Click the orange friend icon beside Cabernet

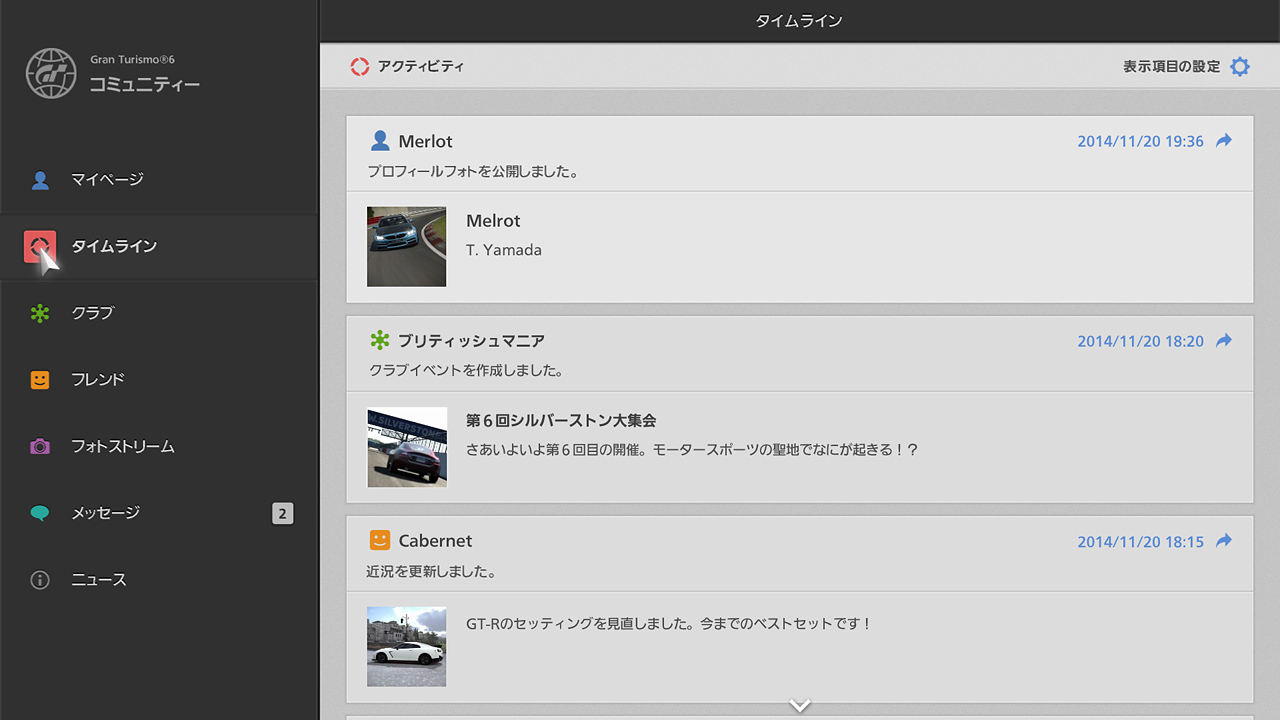click(x=380, y=540)
